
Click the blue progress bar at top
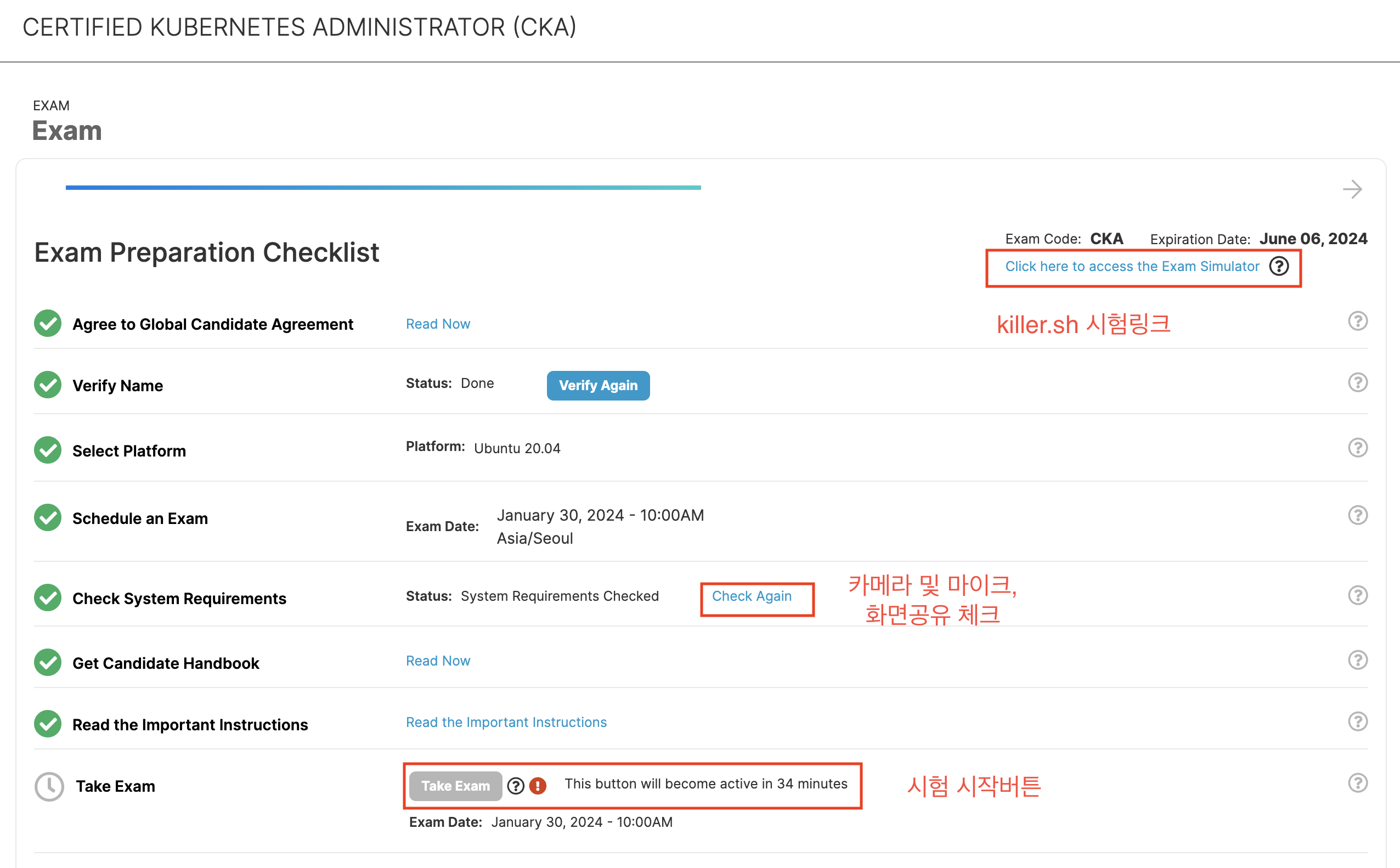click(383, 188)
